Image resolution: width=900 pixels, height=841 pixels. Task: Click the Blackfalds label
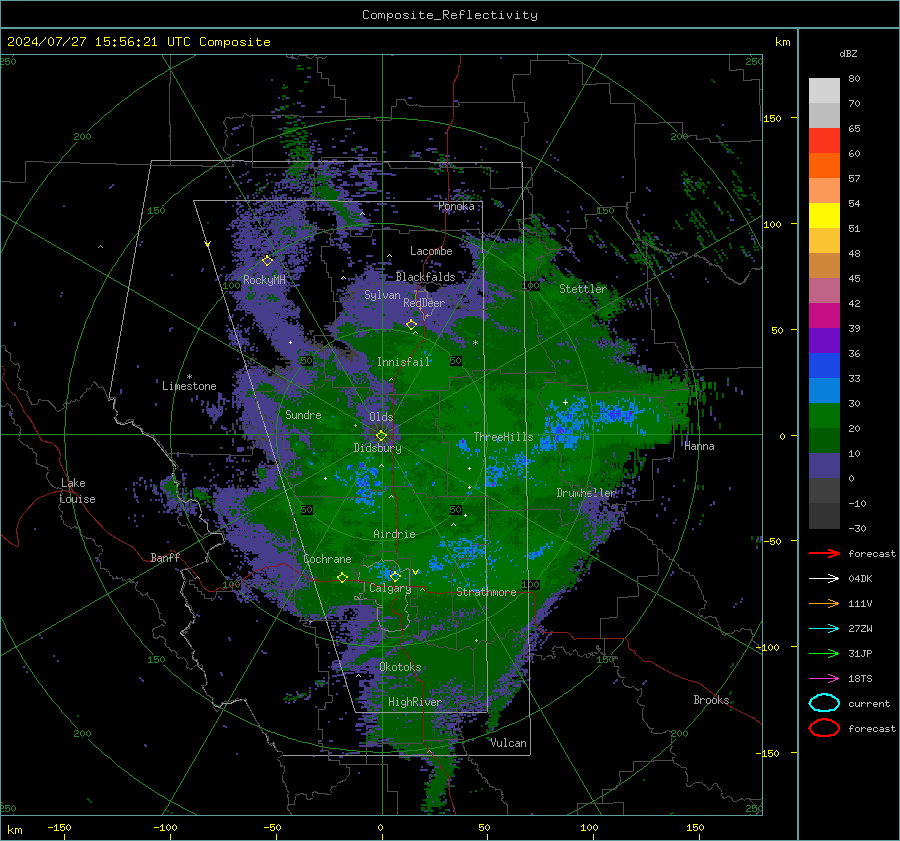[425, 277]
